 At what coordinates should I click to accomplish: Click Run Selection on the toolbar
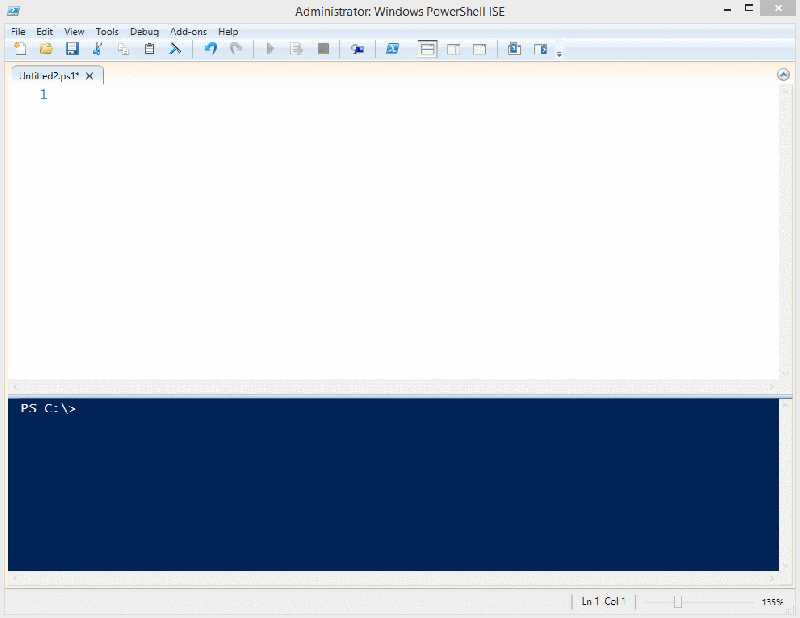(296, 48)
